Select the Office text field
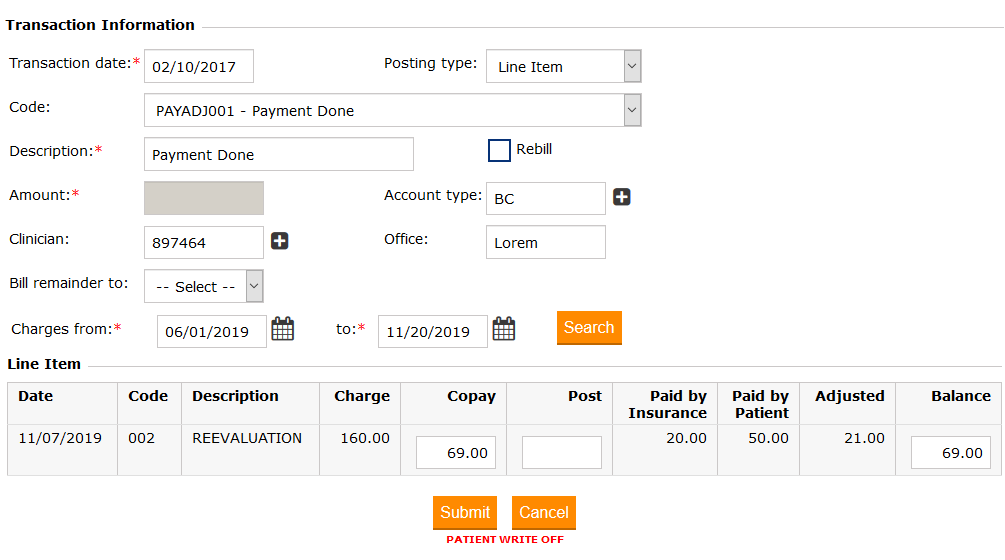This screenshot has height=560, width=1005. coord(545,242)
